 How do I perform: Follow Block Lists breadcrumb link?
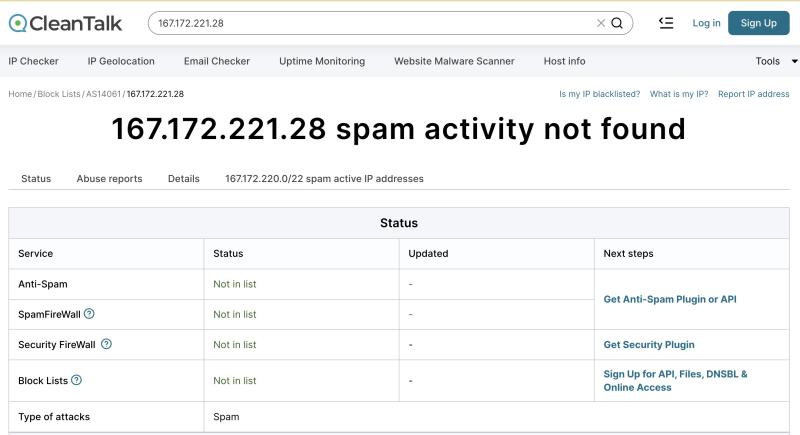coord(59,94)
